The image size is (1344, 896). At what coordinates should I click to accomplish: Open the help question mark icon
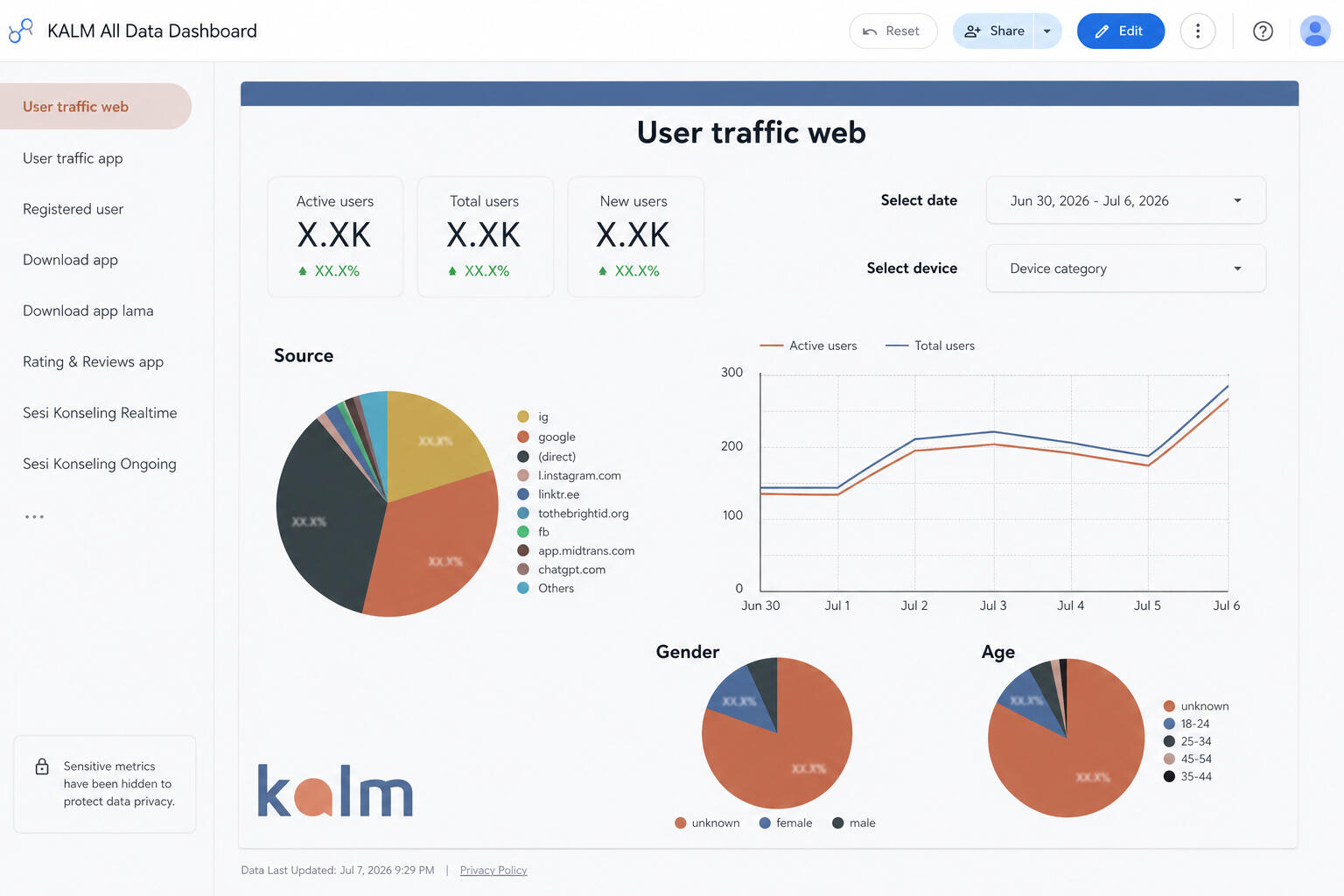1263,31
